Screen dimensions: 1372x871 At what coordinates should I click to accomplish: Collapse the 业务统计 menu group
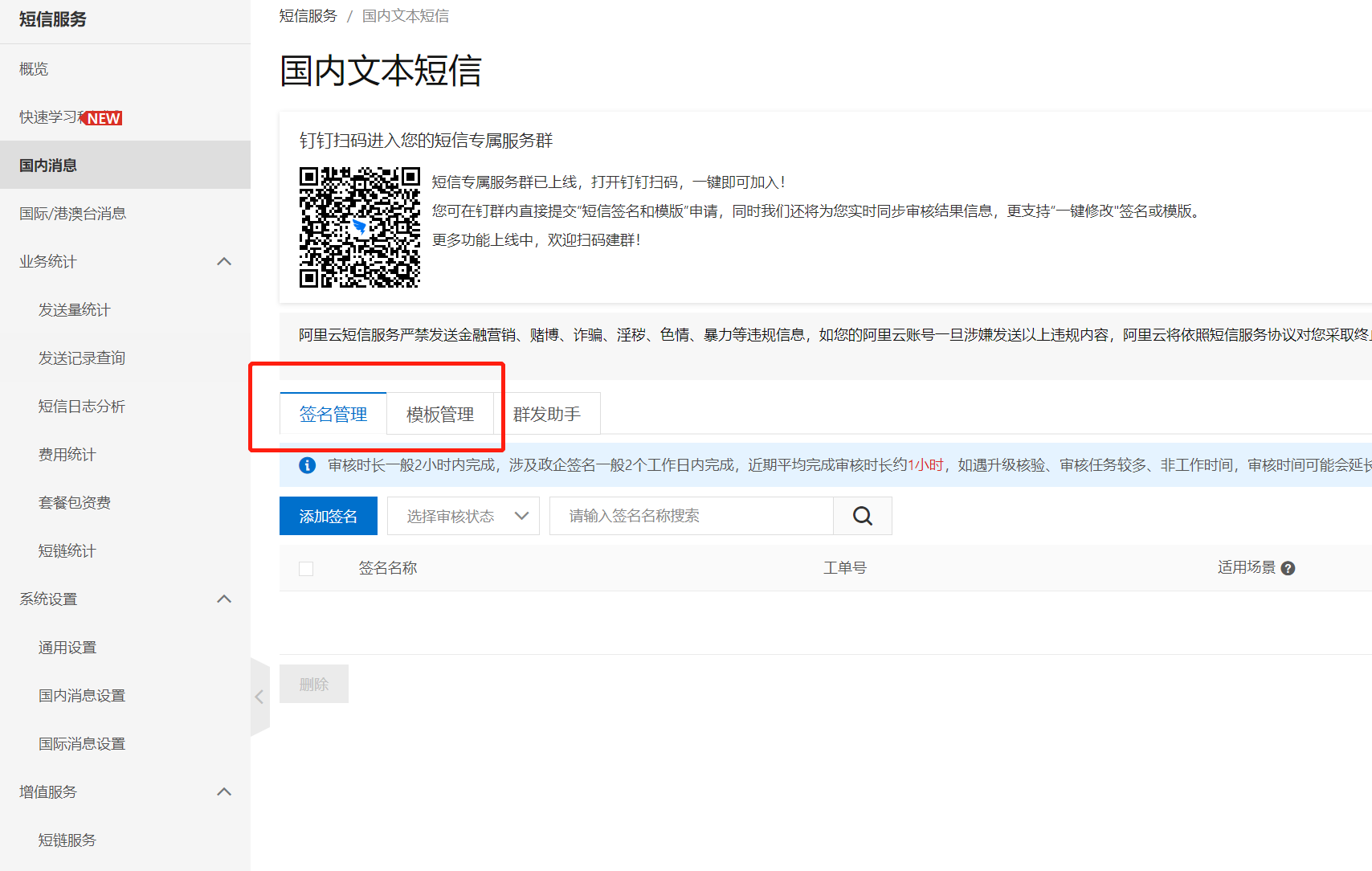coord(224,262)
